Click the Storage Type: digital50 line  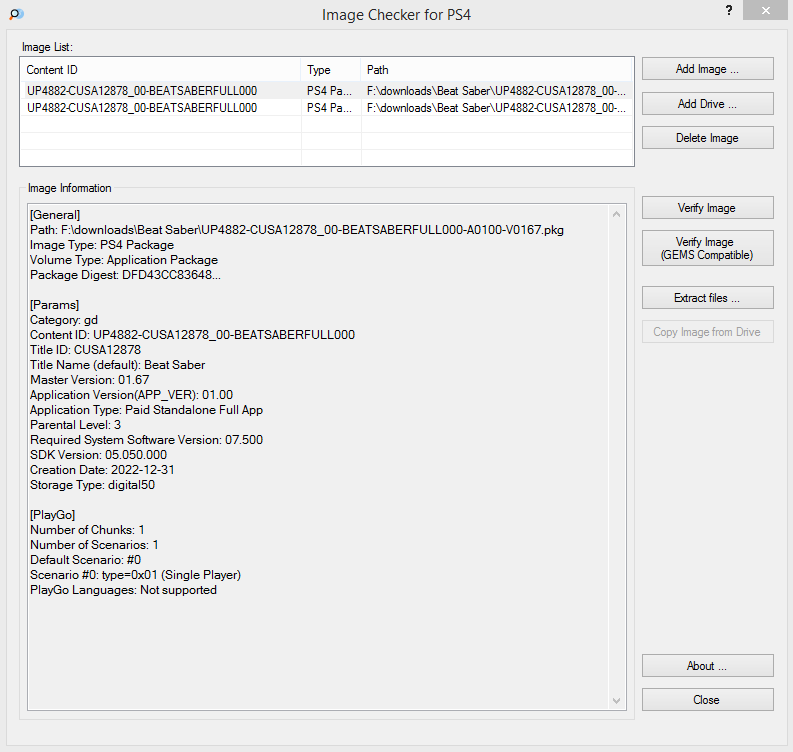coord(93,485)
